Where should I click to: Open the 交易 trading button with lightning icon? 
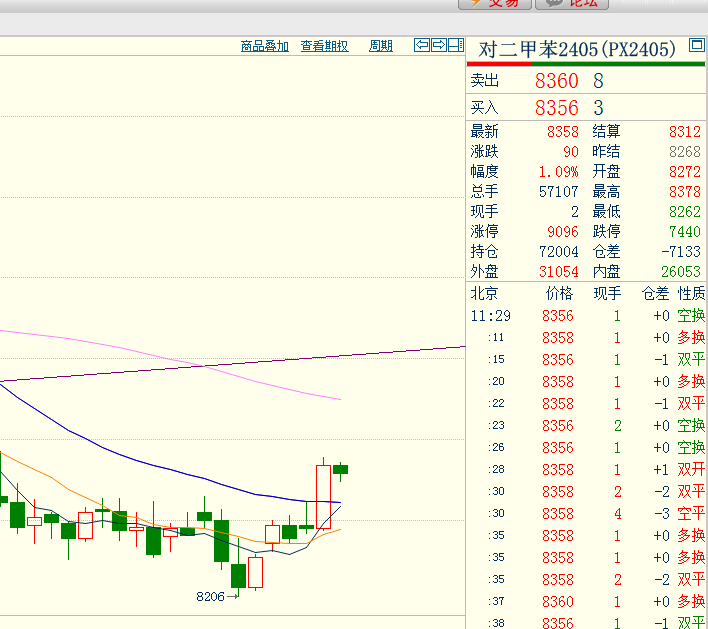click(x=495, y=4)
